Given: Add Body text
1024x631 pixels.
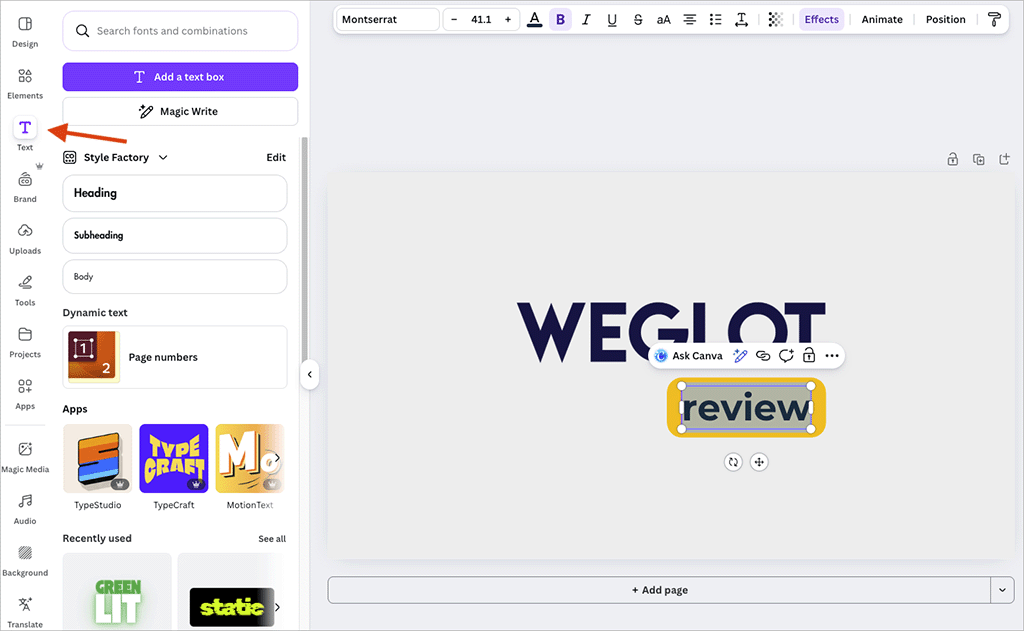Looking at the screenshot, I should click(x=175, y=277).
